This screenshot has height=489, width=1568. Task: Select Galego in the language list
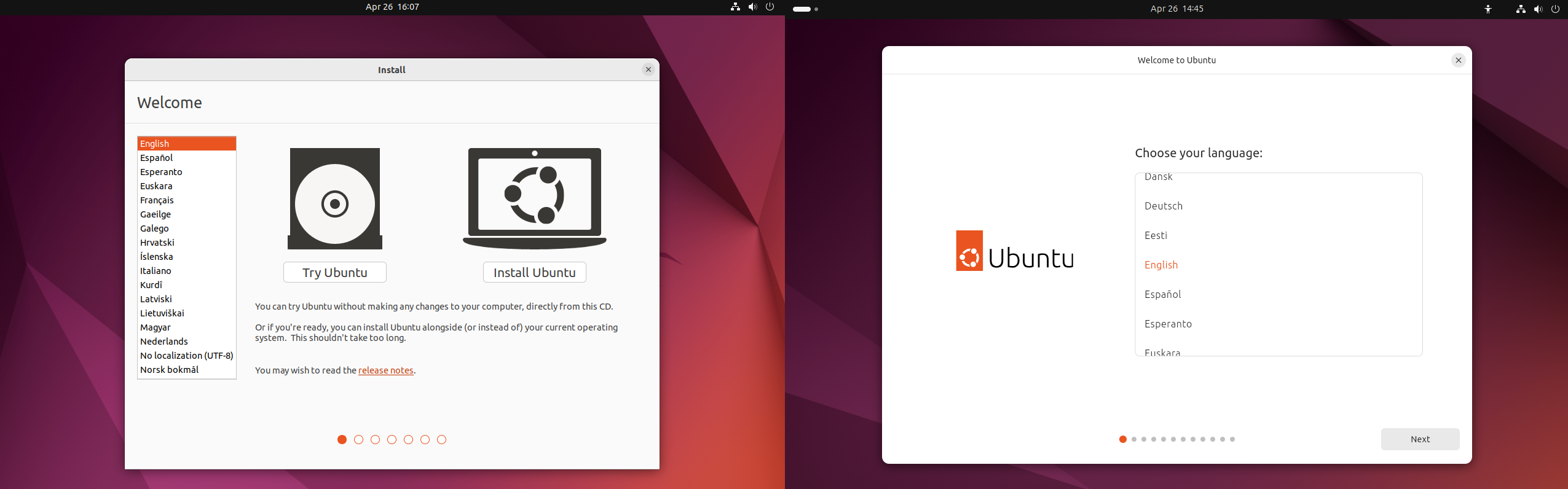click(x=187, y=229)
